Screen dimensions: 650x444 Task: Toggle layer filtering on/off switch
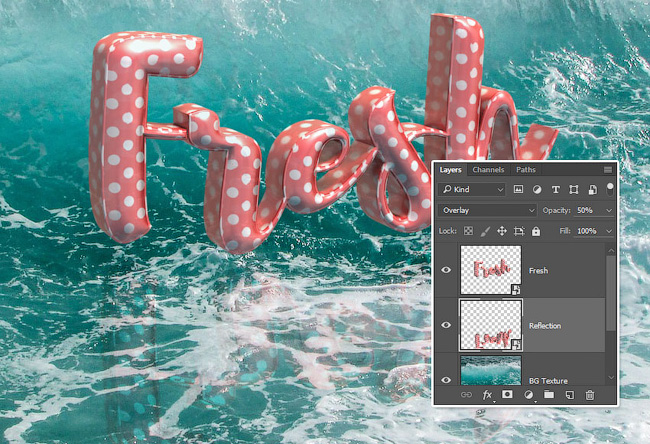[610, 189]
